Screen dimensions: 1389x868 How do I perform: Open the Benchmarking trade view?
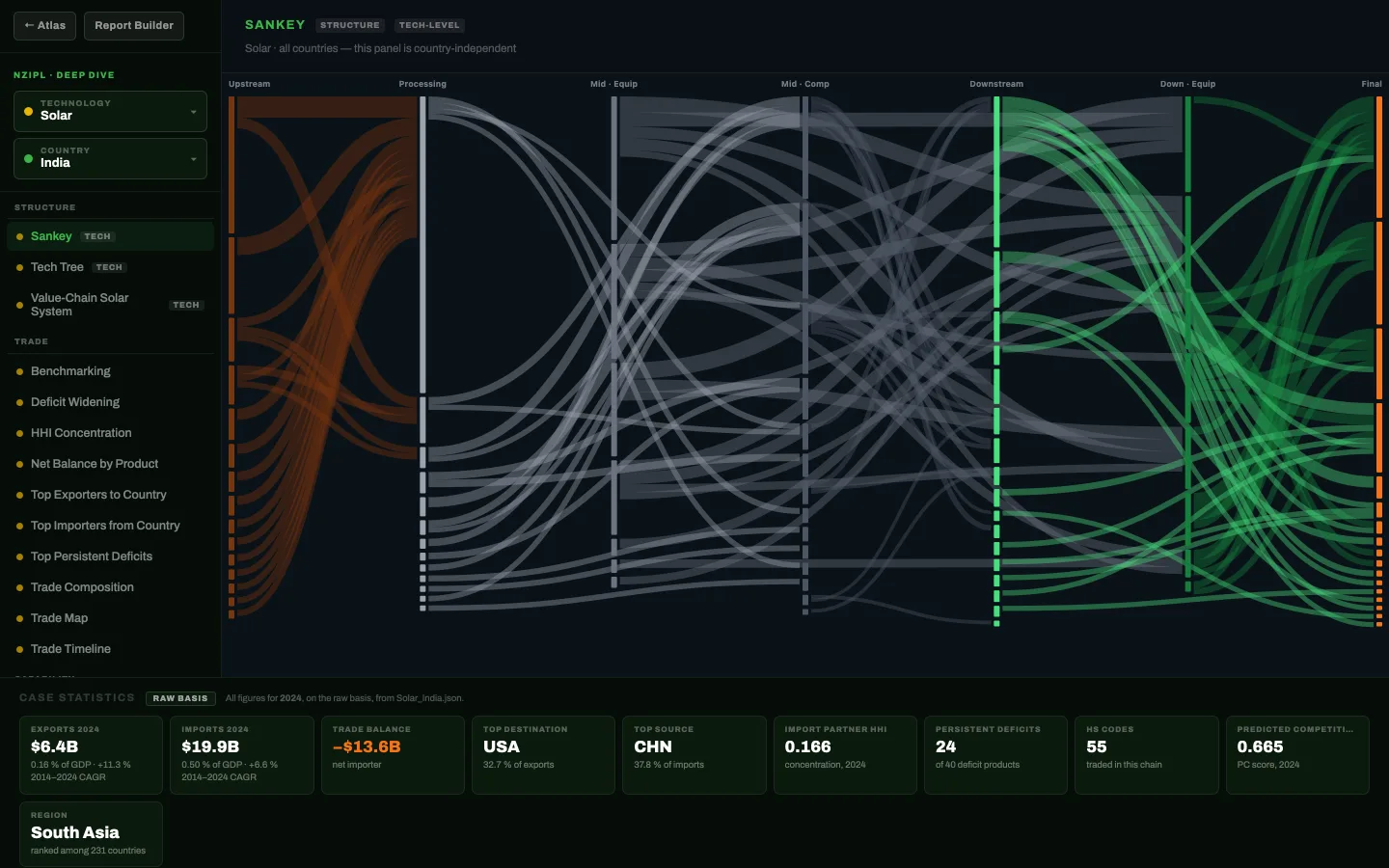pyautogui.click(x=110, y=371)
